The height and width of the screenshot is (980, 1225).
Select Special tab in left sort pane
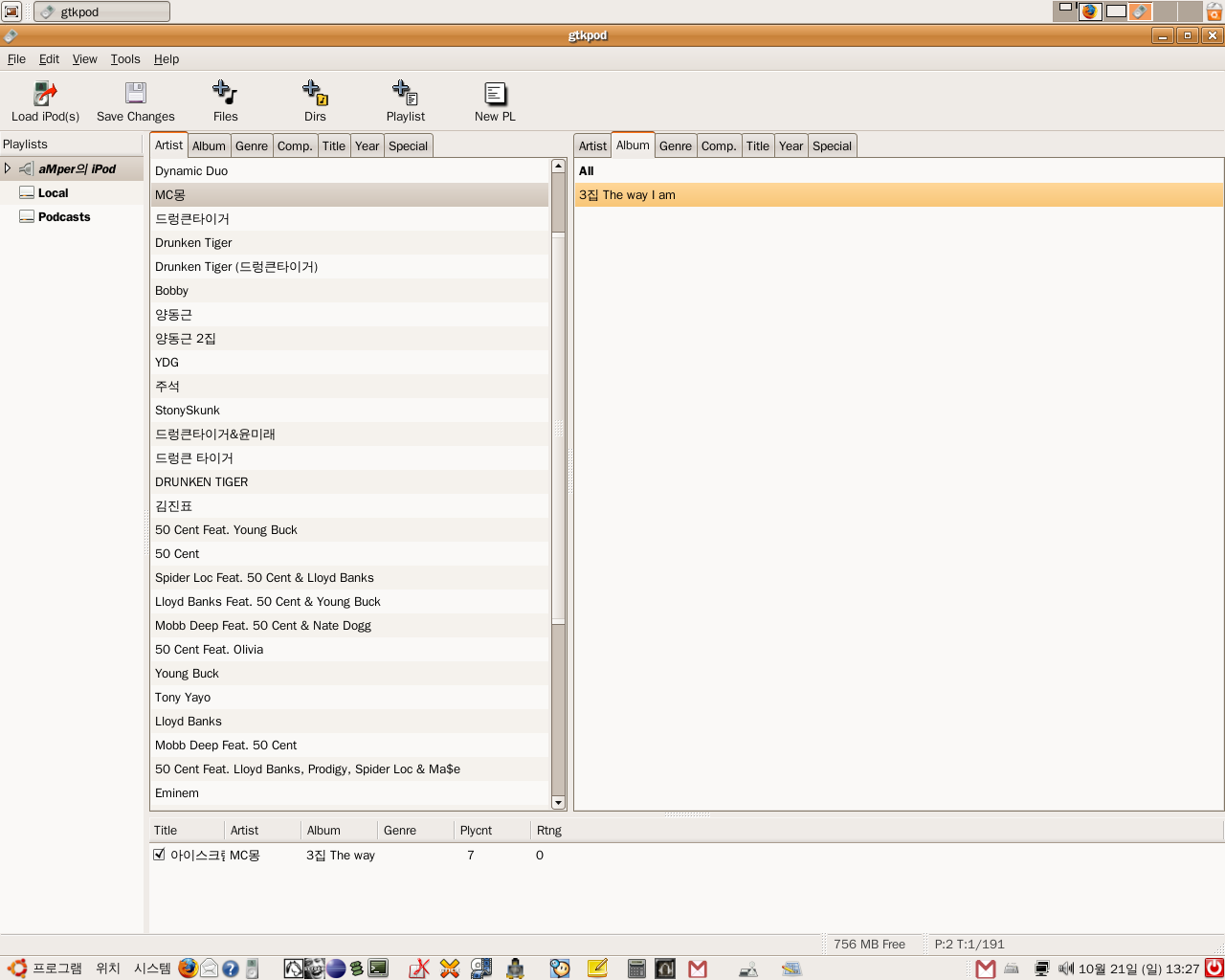408,145
